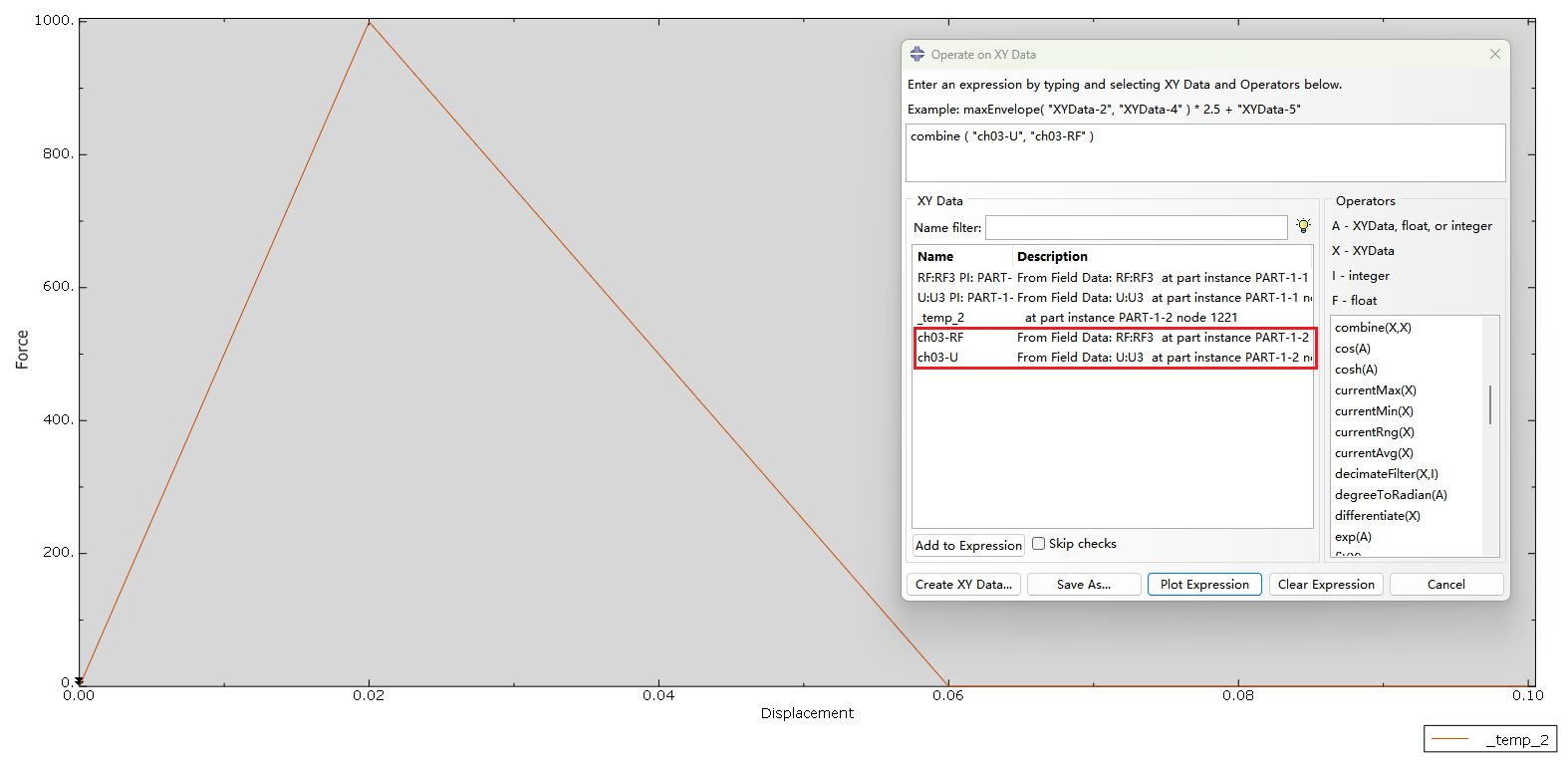
Task: Click the Operate on XY Data title icon
Action: click(x=917, y=55)
